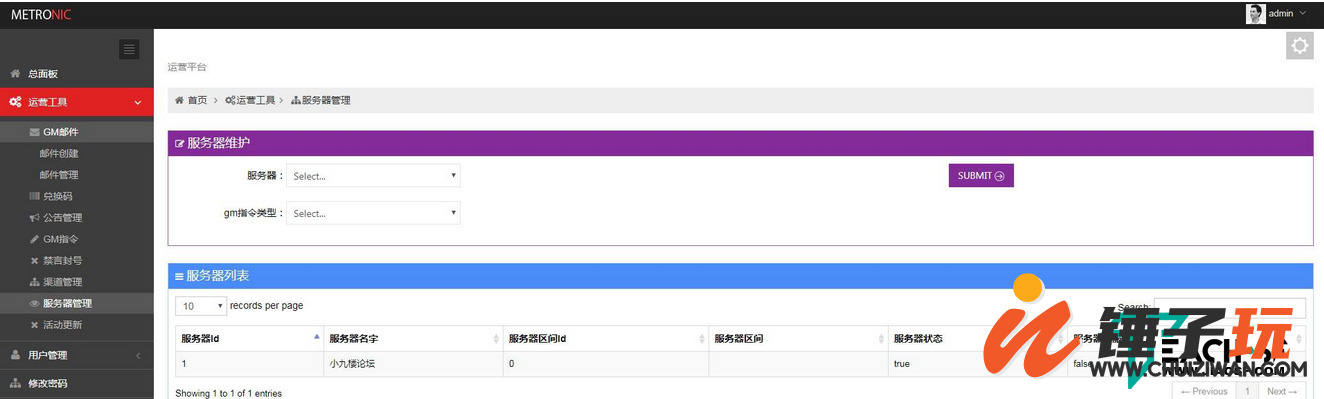The height and width of the screenshot is (399, 1324).
Task: Open the records per page dropdown
Action: click(201, 306)
